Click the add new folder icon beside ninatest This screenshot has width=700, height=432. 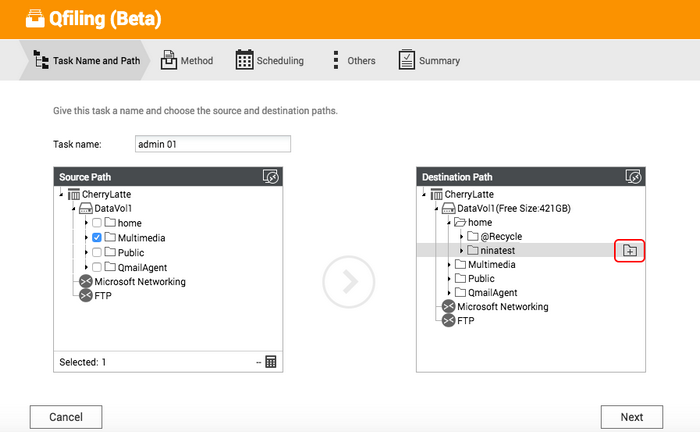(x=629, y=251)
